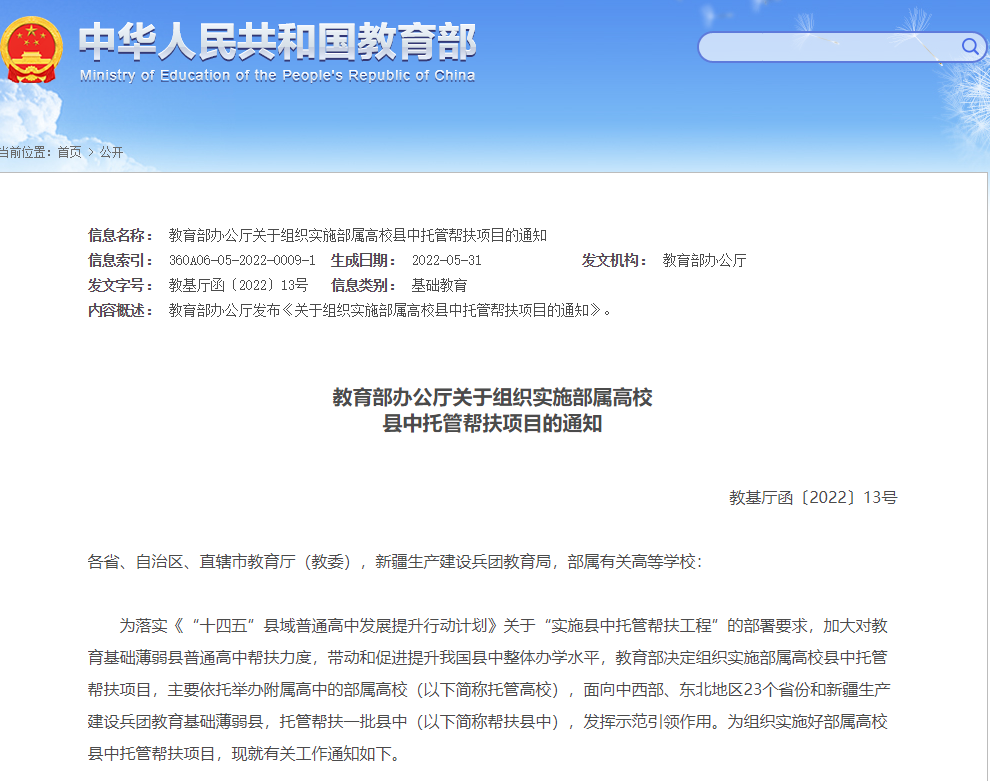Click the 发文机构 label

(614, 260)
